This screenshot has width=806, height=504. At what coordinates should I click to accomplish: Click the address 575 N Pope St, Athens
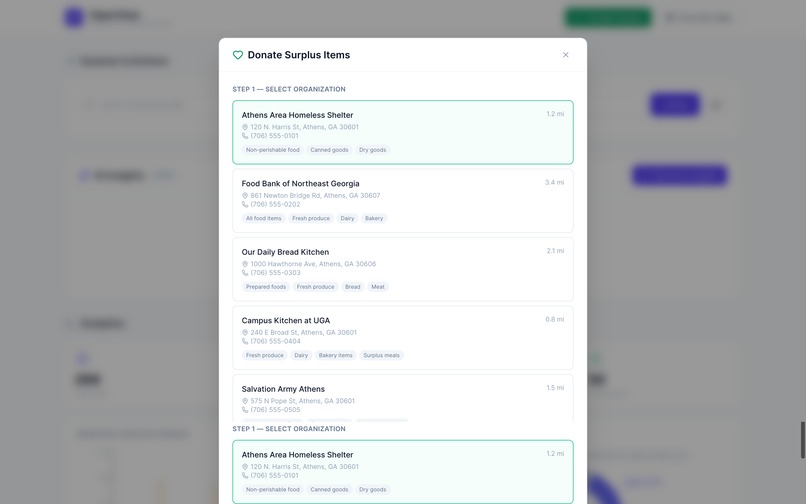pos(302,401)
